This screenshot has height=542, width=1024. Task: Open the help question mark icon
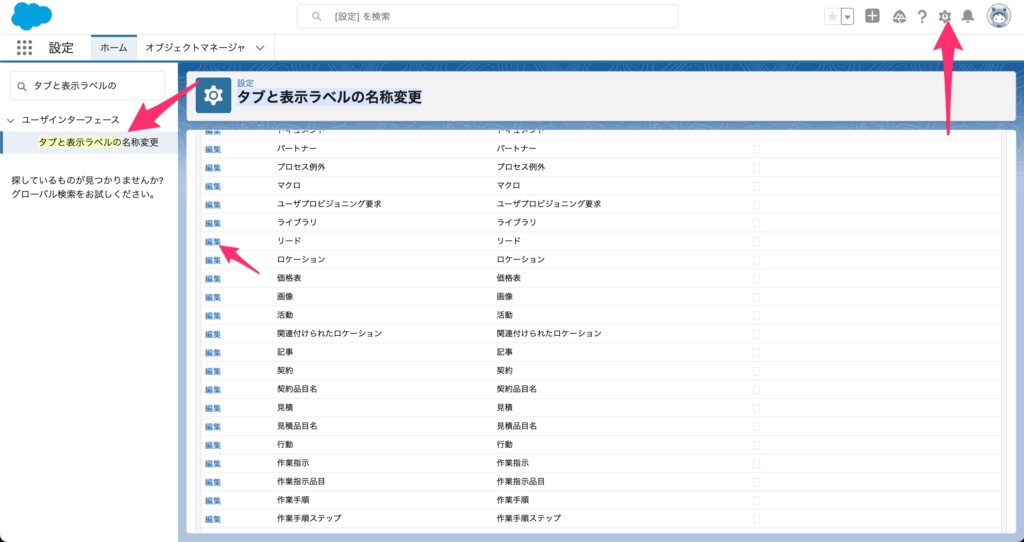(x=921, y=17)
